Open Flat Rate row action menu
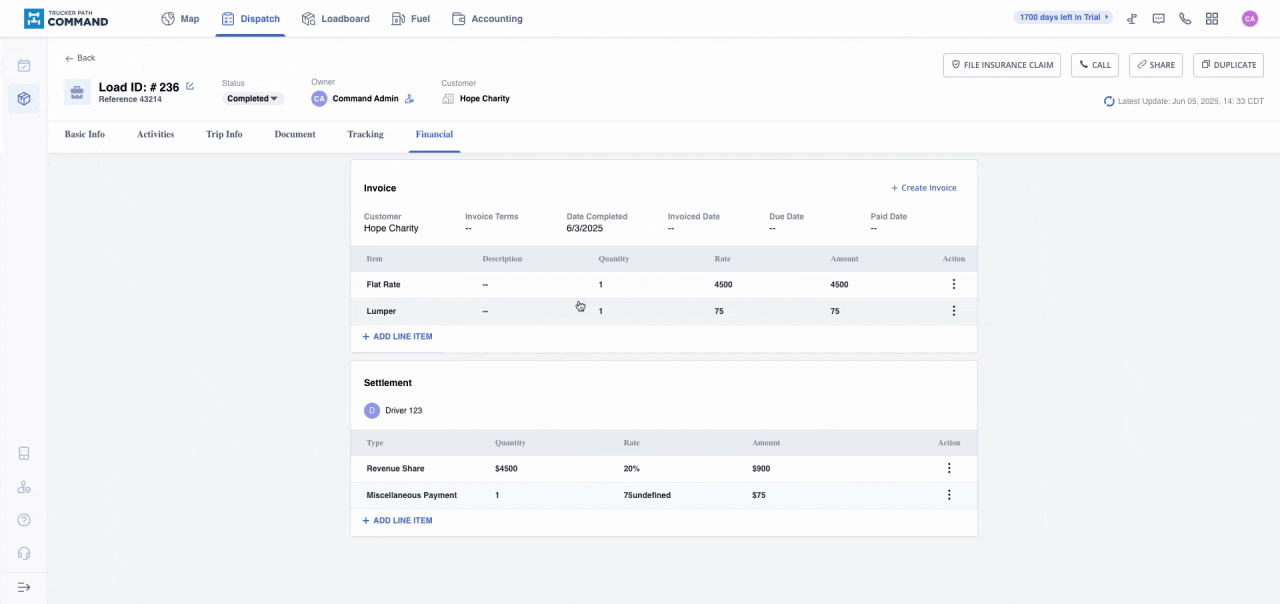Viewport: 1280px width, 604px height. pos(953,284)
